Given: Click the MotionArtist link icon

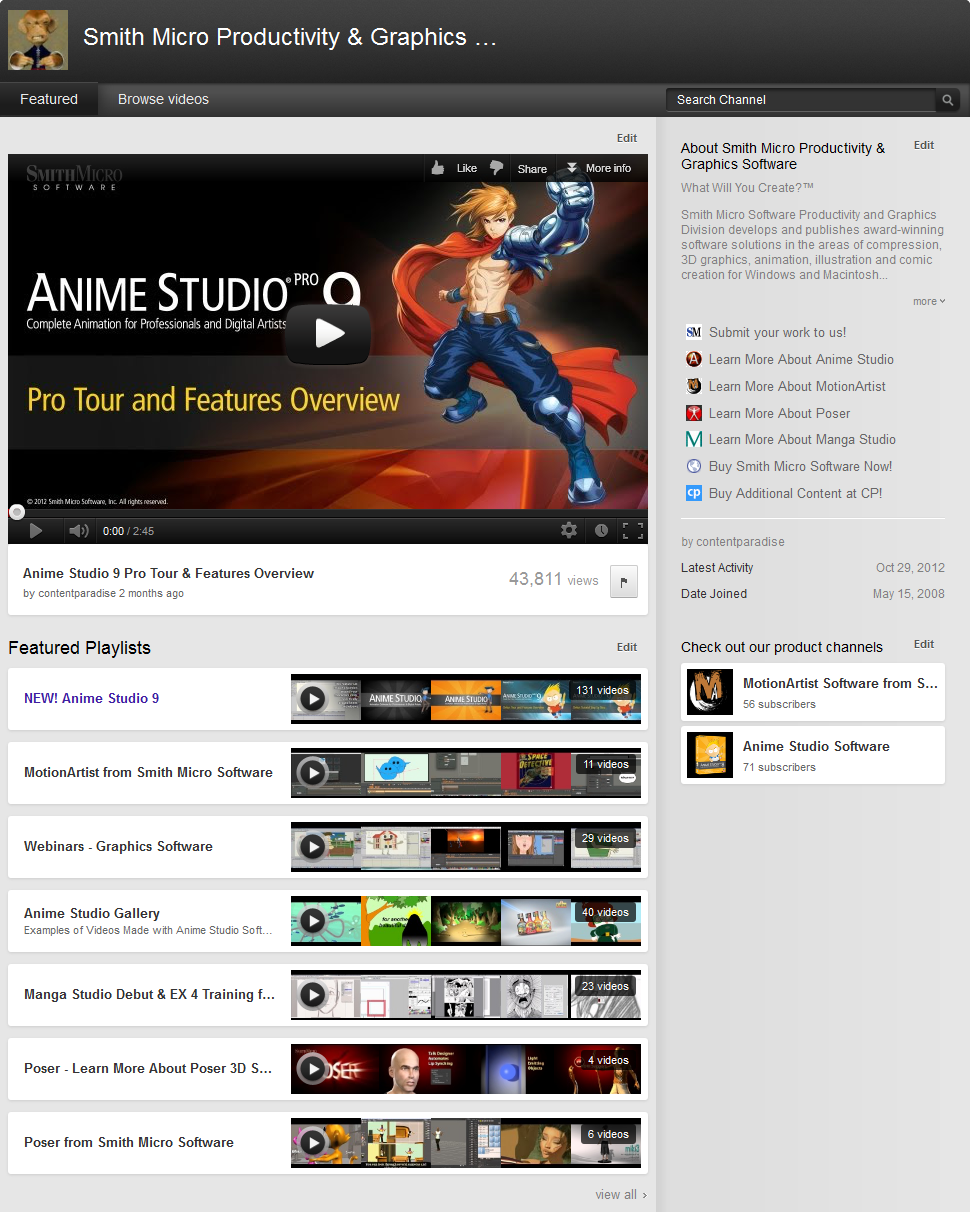Looking at the screenshot, I should (x=694, y=386).
